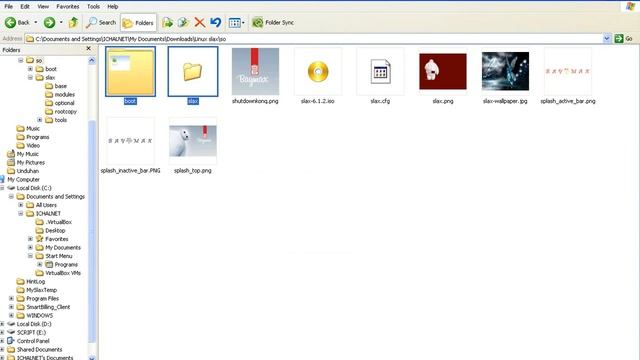Expand the boot folder tree node
The width and height of the screenshot is (640, 360).
pos(30,69)
